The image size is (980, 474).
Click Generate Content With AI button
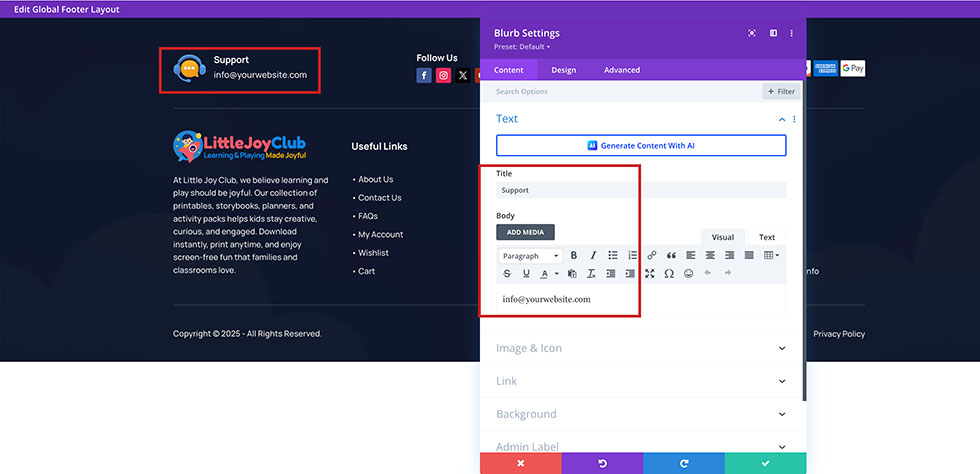(x=641, y=146)
